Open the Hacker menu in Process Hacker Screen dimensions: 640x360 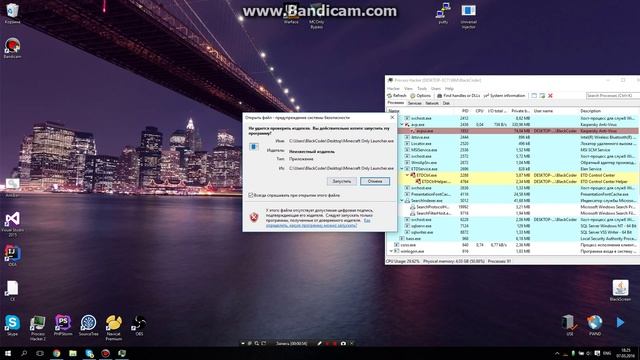[393, 89]
